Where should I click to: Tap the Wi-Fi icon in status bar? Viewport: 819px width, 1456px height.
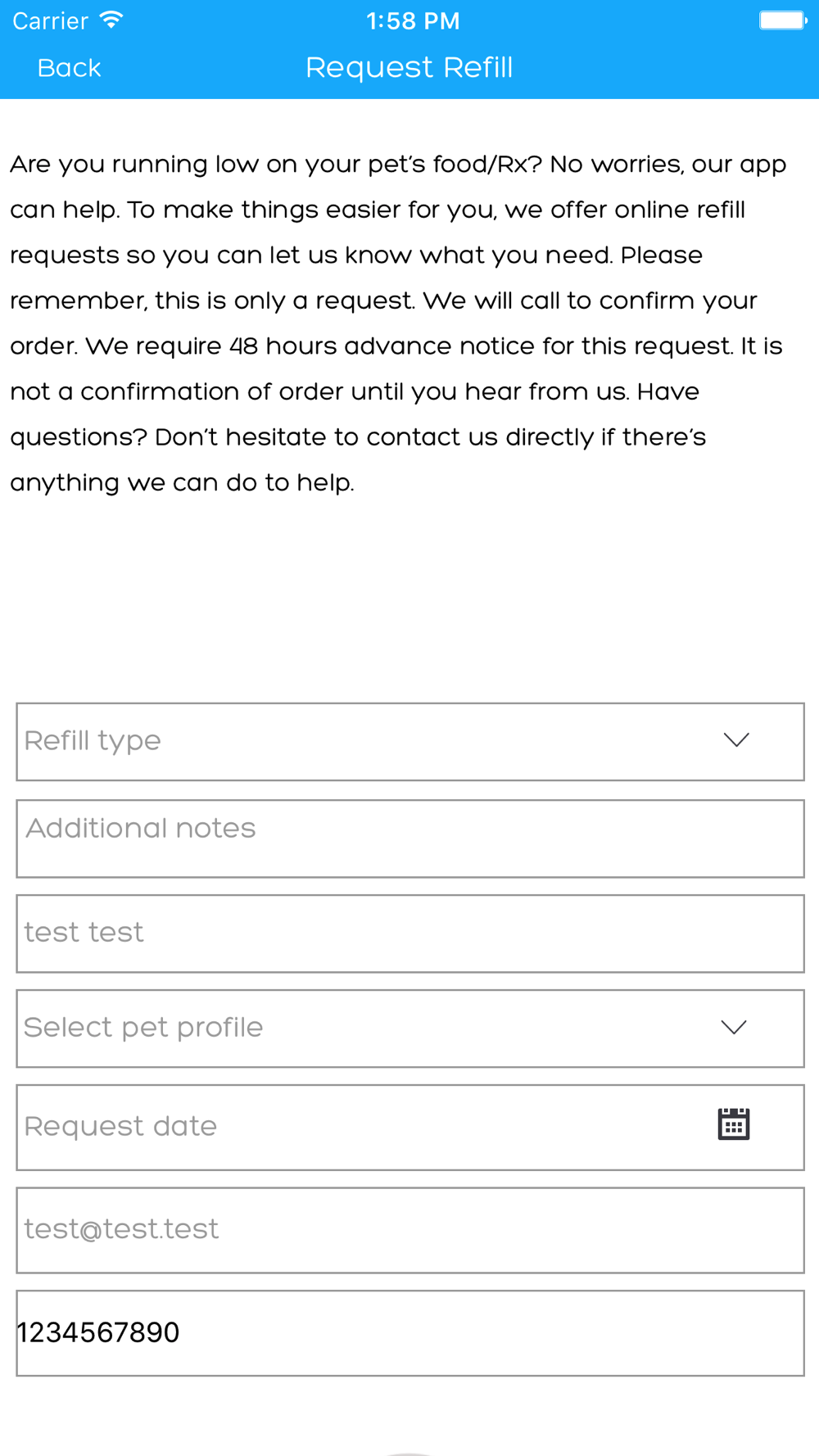click(111, 20)
